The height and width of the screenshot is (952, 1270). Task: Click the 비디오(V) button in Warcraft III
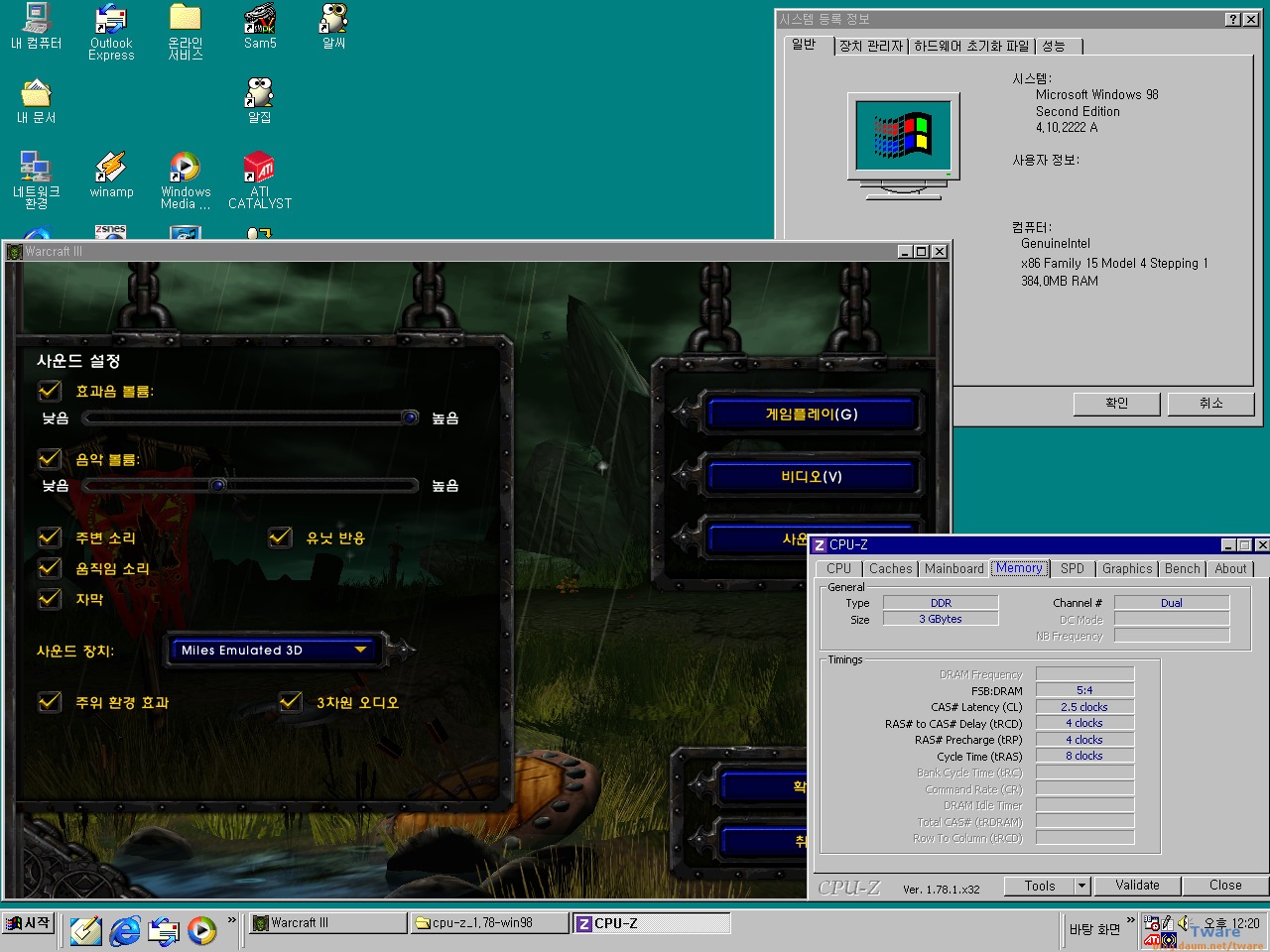[x=811, y=477]
